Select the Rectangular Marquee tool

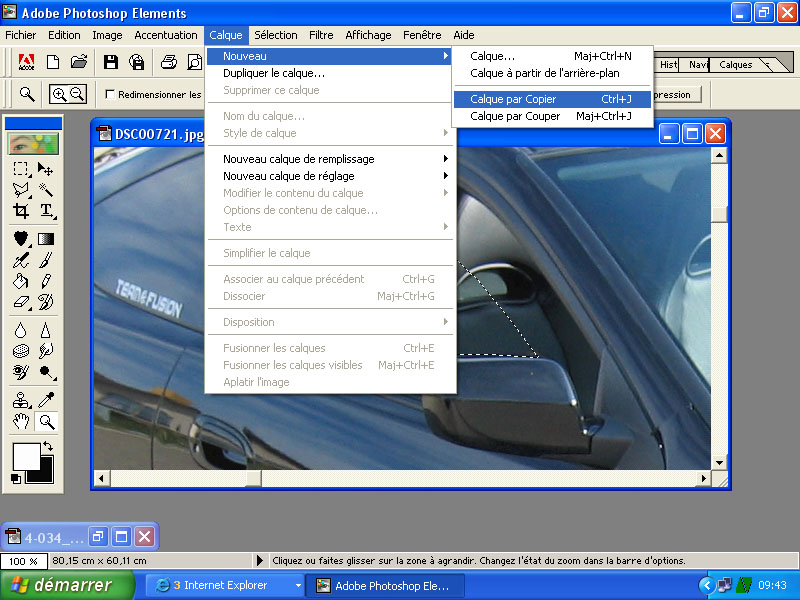(x=21, y=169)
